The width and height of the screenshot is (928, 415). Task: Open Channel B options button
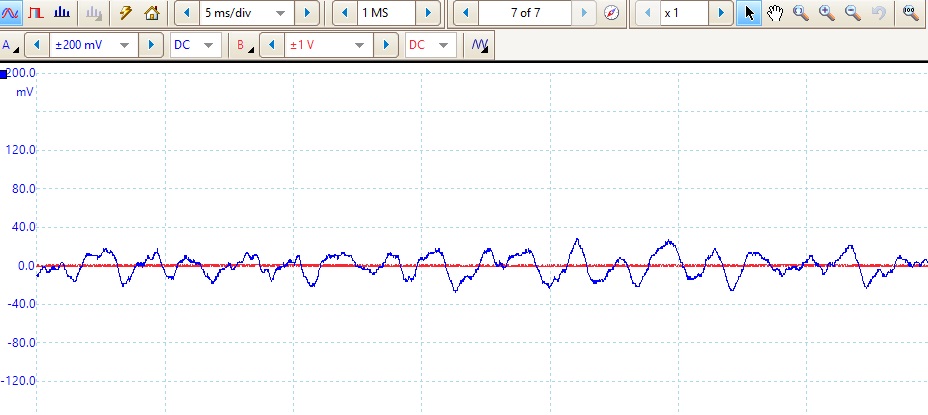245,45
